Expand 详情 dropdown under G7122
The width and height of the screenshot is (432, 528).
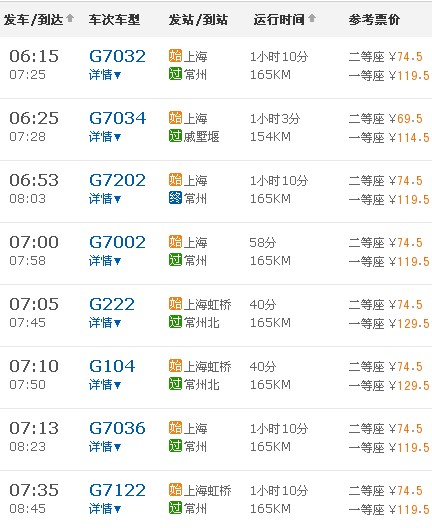point(105,509)
